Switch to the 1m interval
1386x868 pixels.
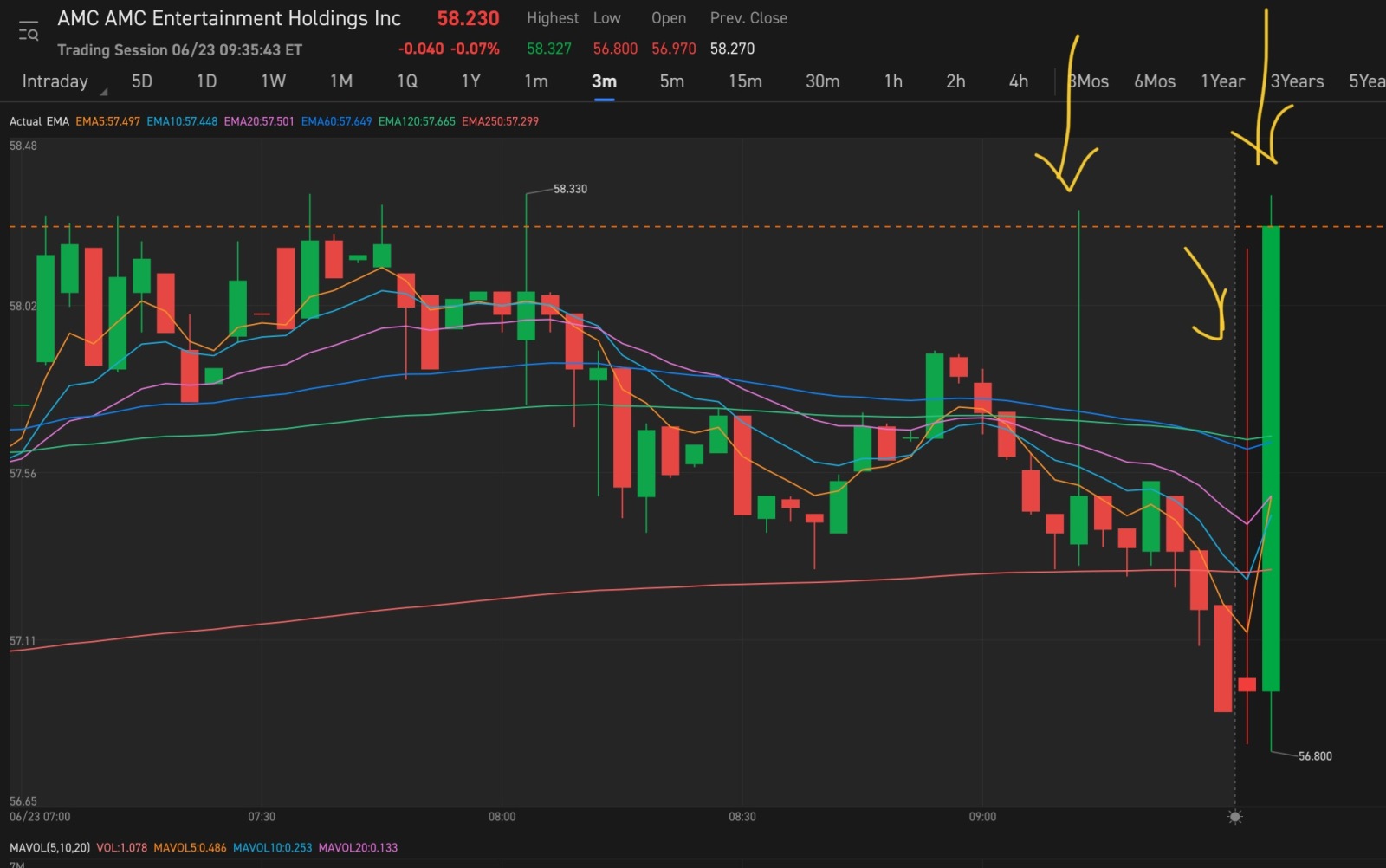[x=536, y=81]
